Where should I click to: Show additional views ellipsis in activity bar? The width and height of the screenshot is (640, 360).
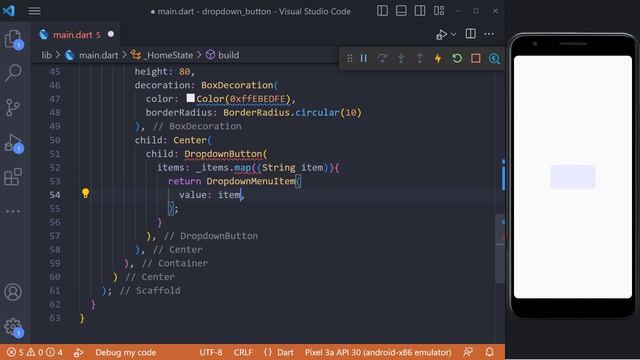tap(13, 211)
